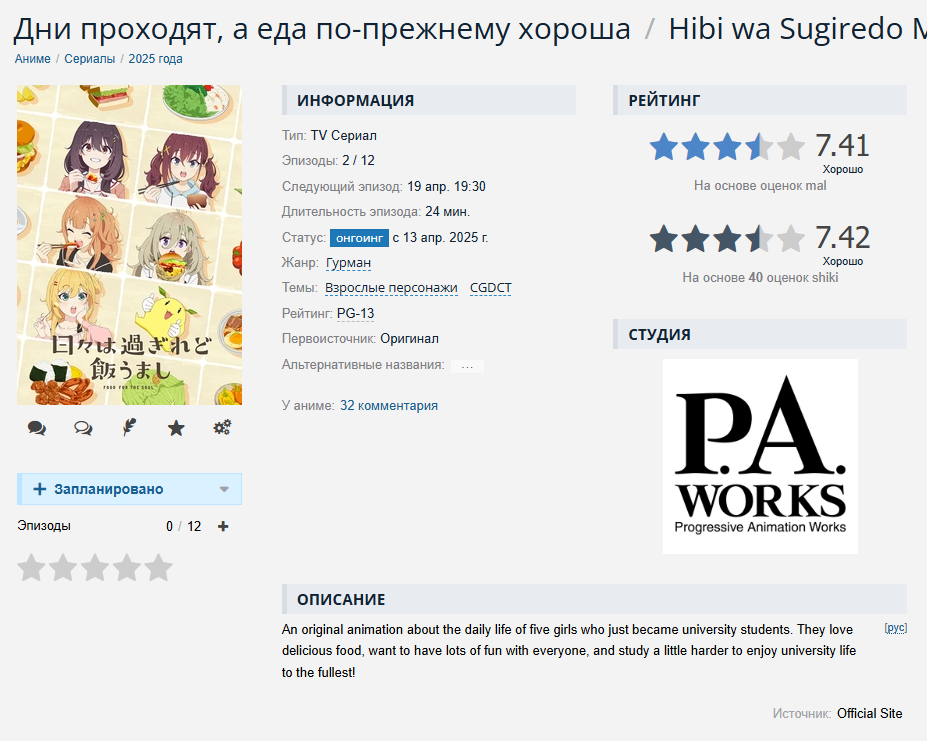Enlarge the anime poster image
The image size is (927, 741).
(129, 245)
